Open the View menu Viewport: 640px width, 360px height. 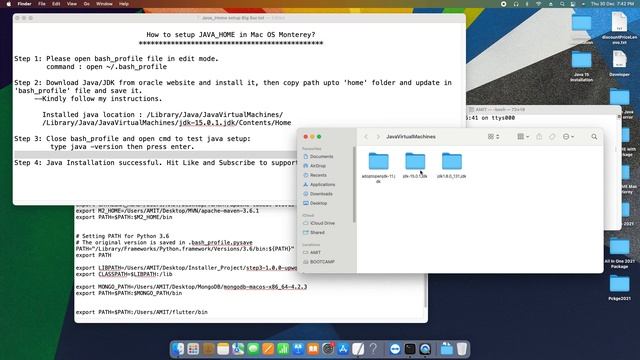pos(71,4)
